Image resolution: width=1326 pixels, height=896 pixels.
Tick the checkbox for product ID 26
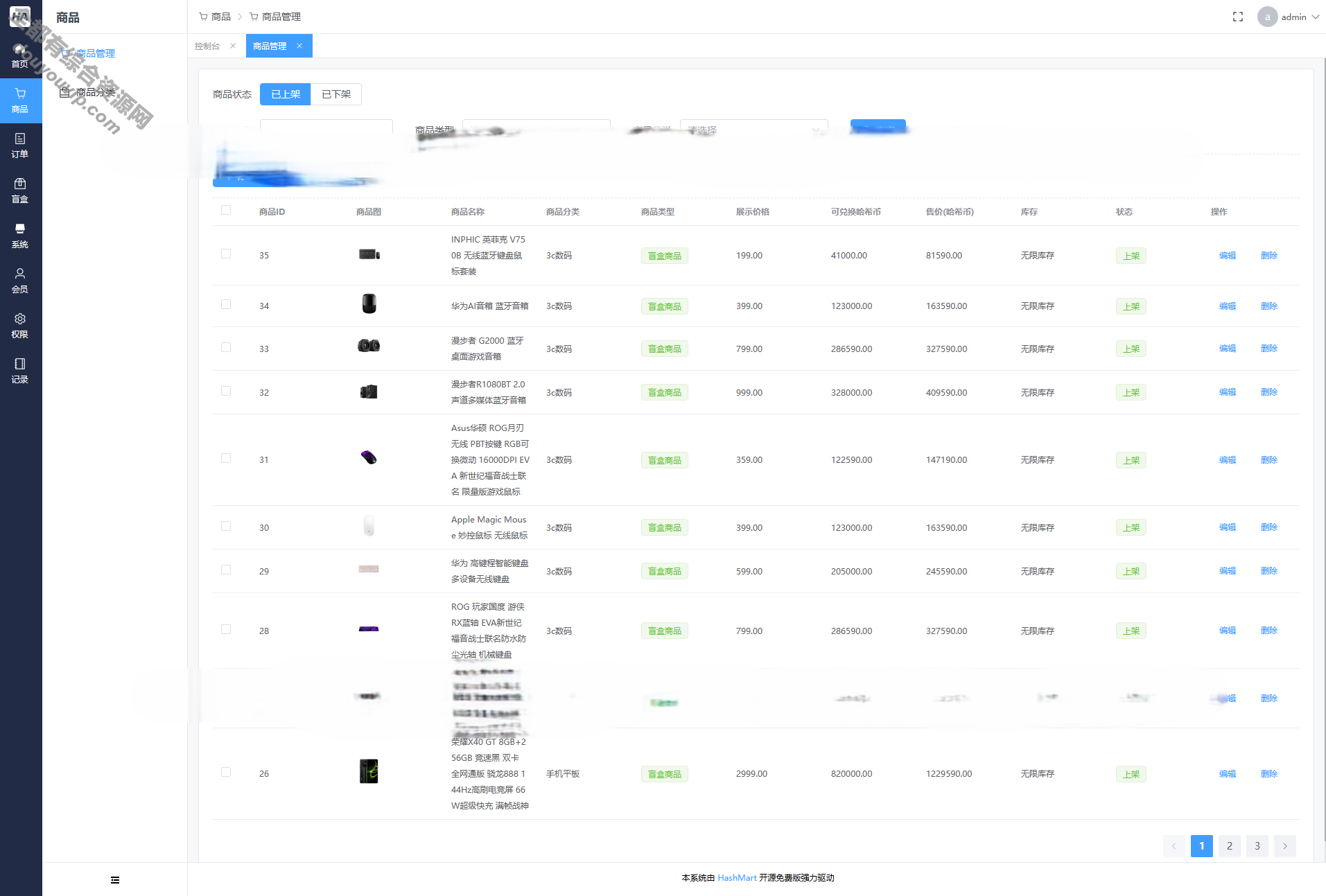[226, 772]
